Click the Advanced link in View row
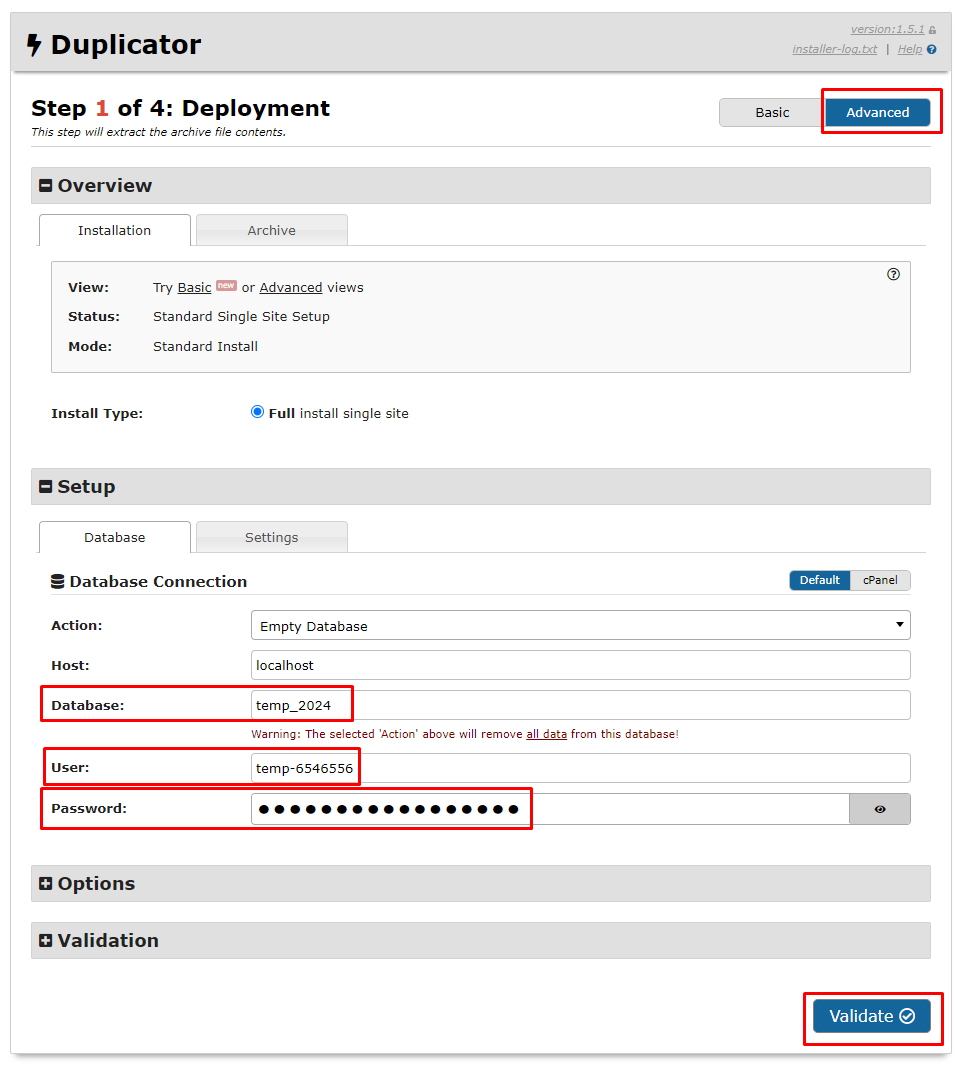 [291, 288]
